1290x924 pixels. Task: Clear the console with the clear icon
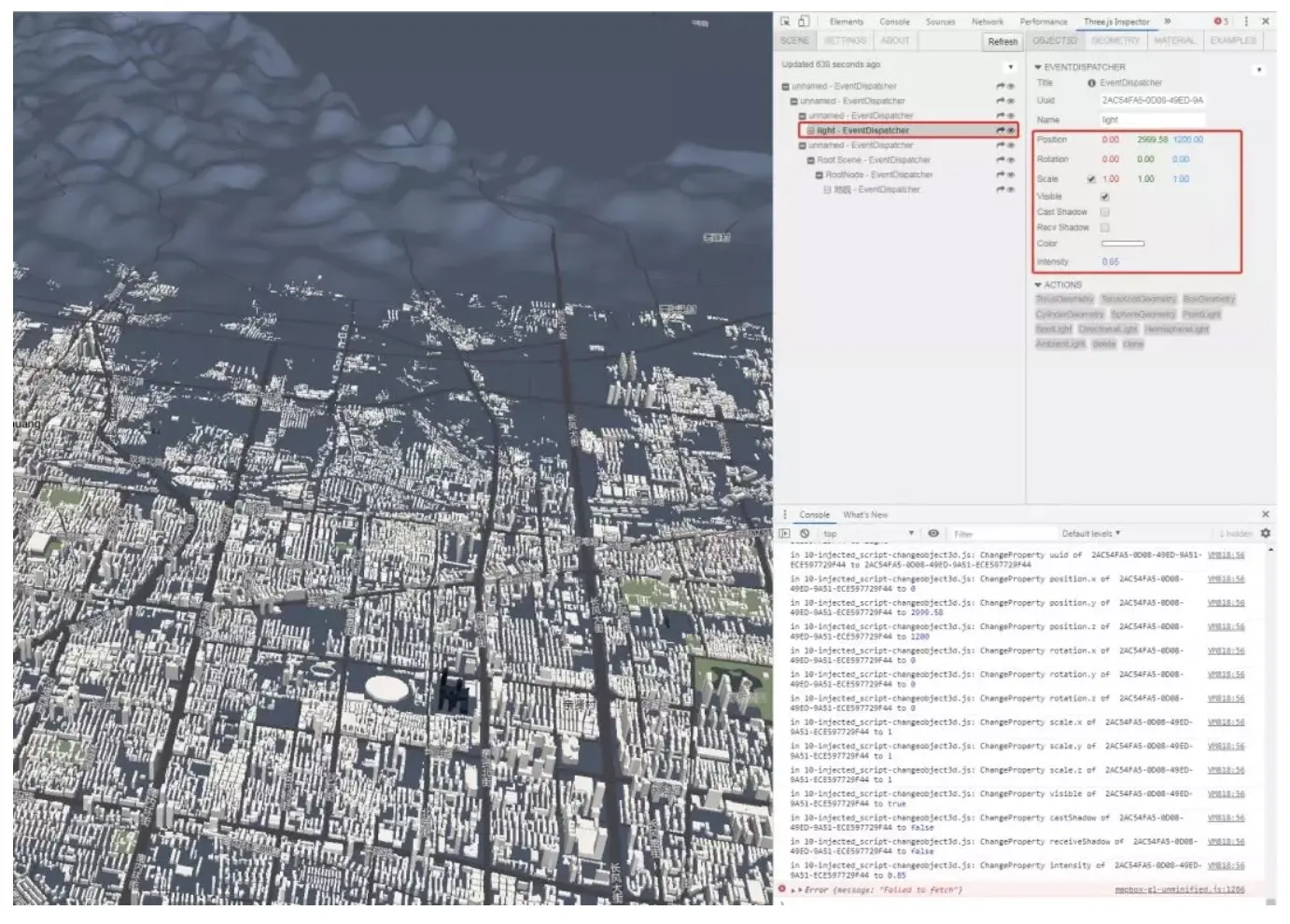(805, 534)
